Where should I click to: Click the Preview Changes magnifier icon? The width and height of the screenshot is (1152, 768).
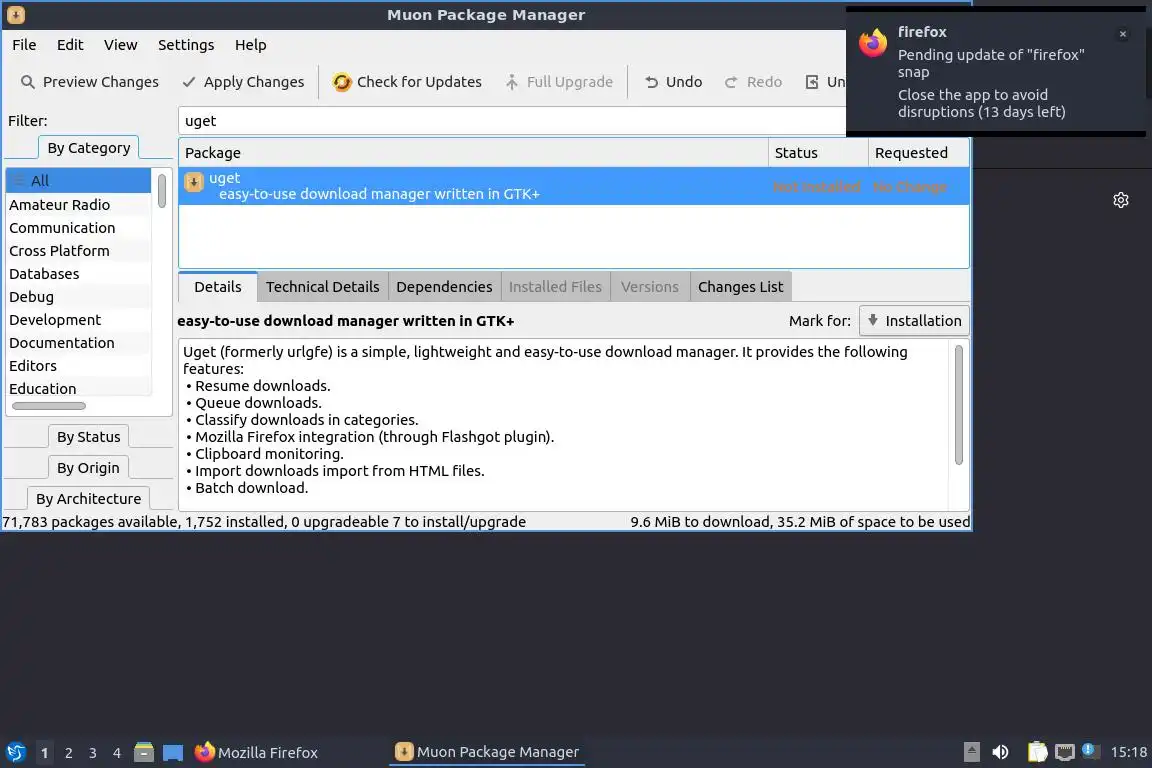(27, 82)
